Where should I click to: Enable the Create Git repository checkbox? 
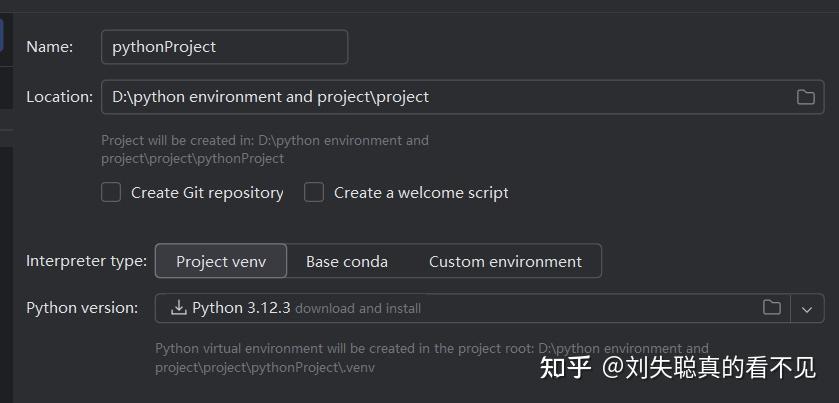coord(111,192)
